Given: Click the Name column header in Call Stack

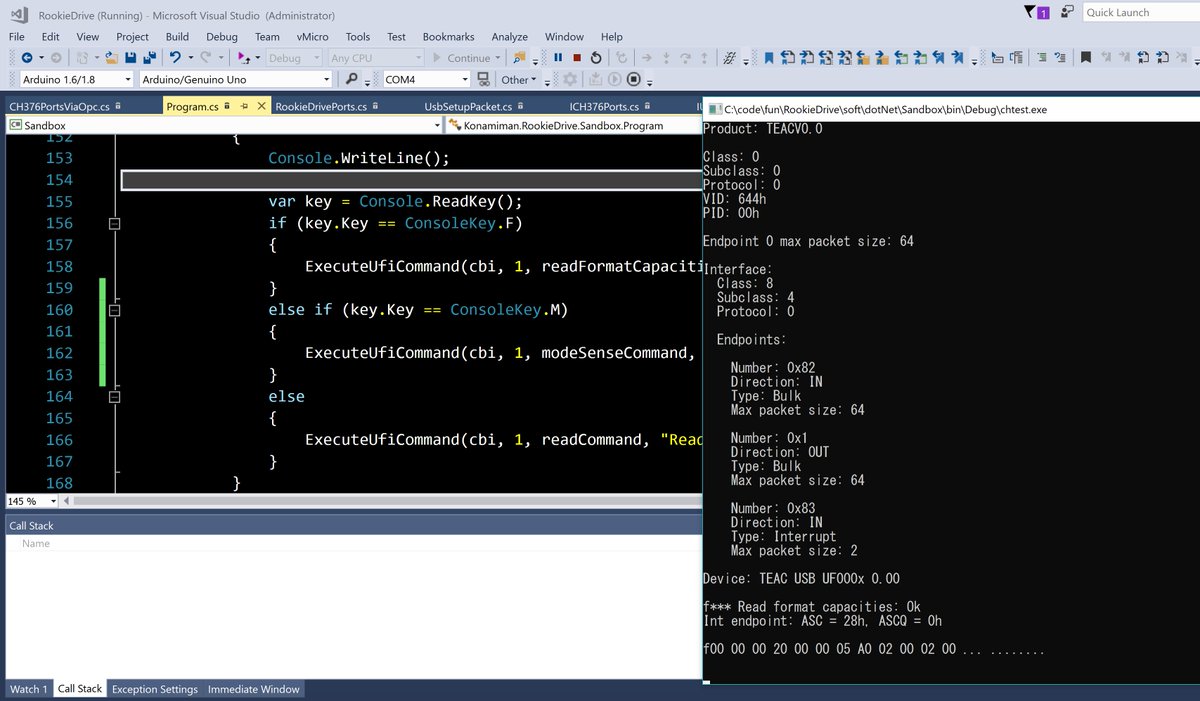Looking at the screenshot, I should [x=36, y=544].
